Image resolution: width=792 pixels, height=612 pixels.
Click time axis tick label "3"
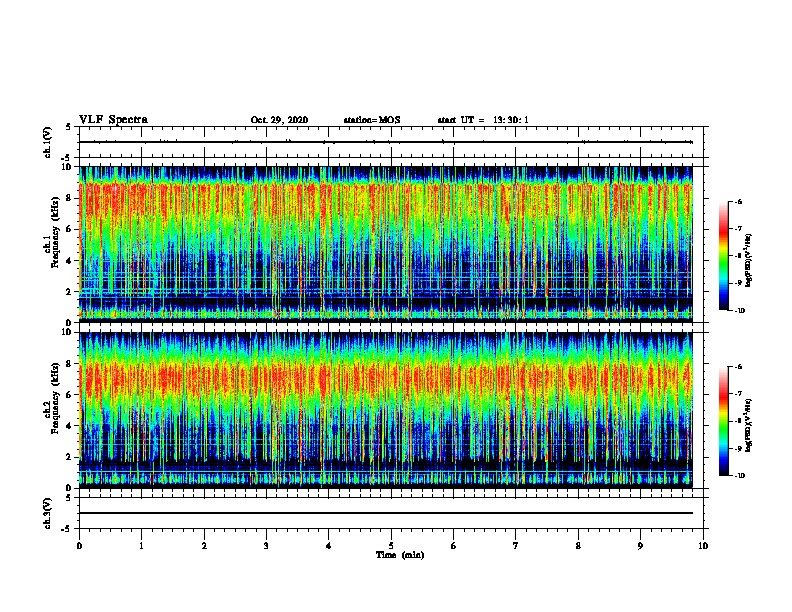coord(266,546)
